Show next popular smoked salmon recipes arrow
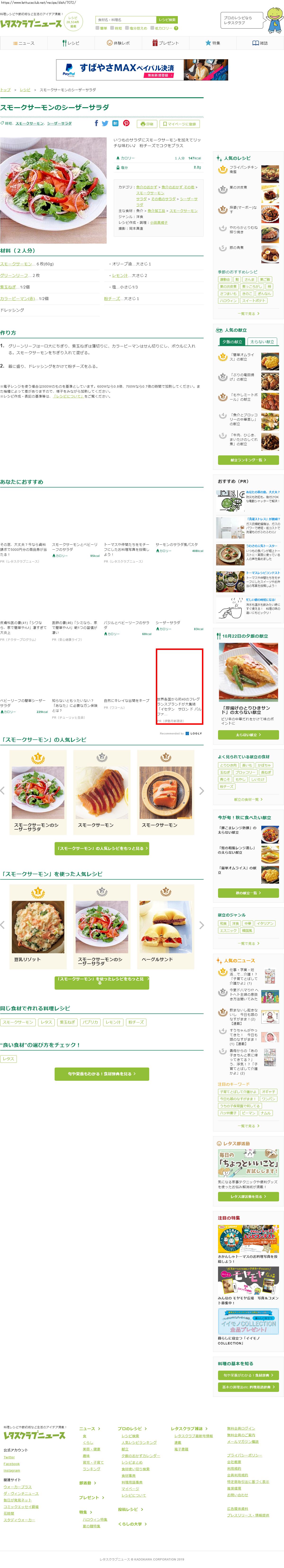Screen dimensions: 284x1568 [x=202, y=791]
